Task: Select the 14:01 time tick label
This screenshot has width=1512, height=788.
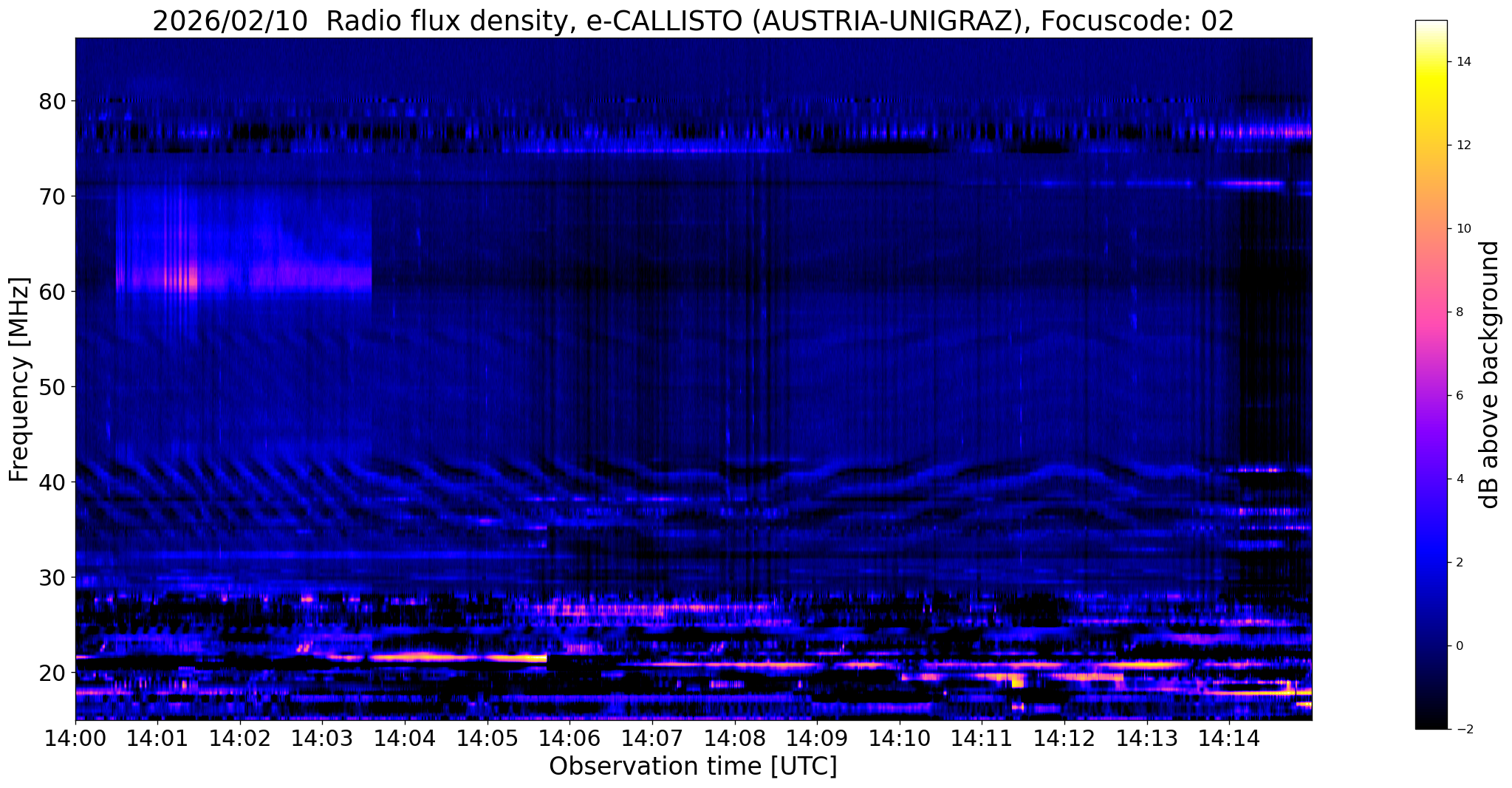Action: pos(158,737)
